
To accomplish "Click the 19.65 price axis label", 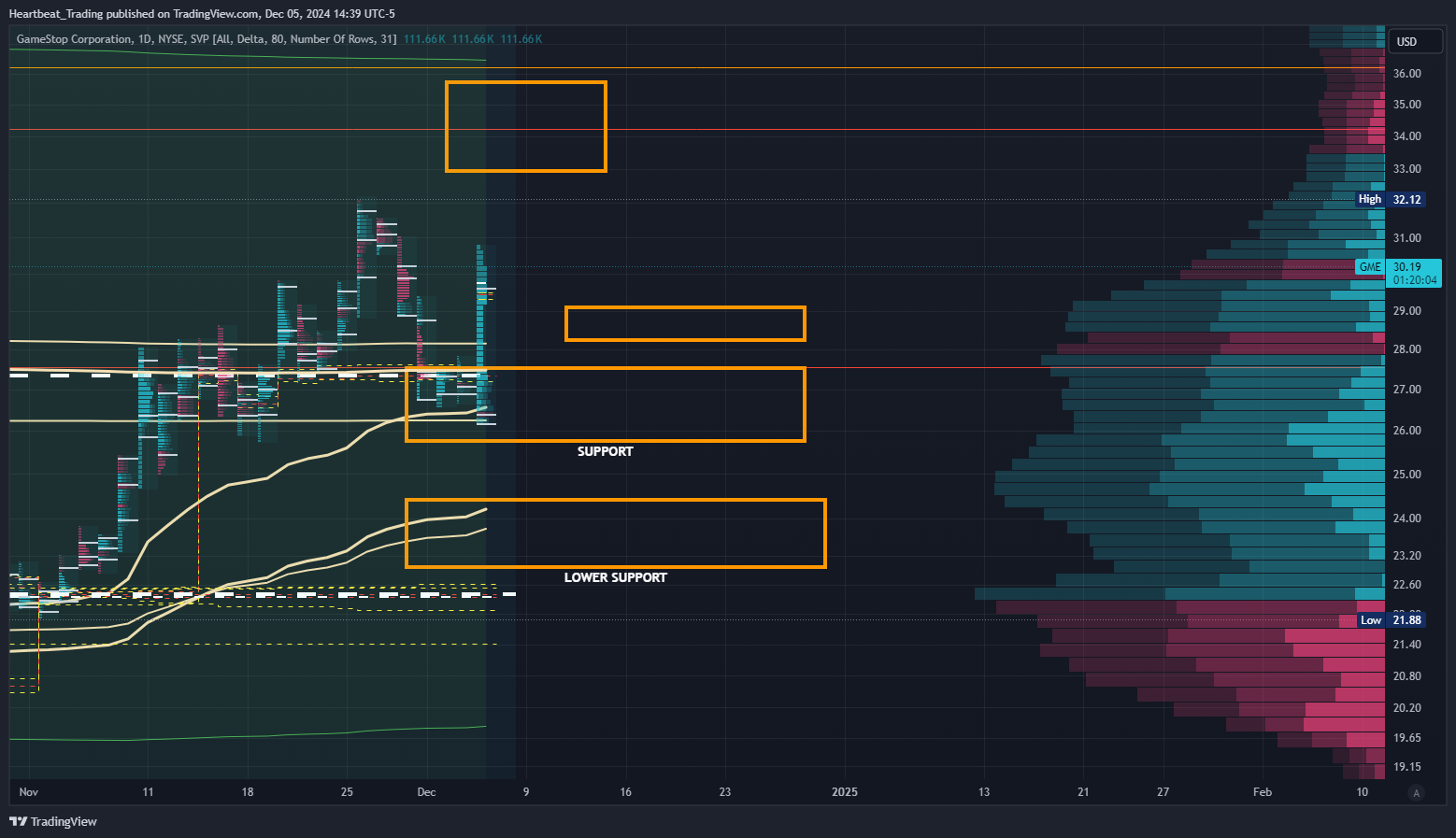I will (x=1406, y=738).
